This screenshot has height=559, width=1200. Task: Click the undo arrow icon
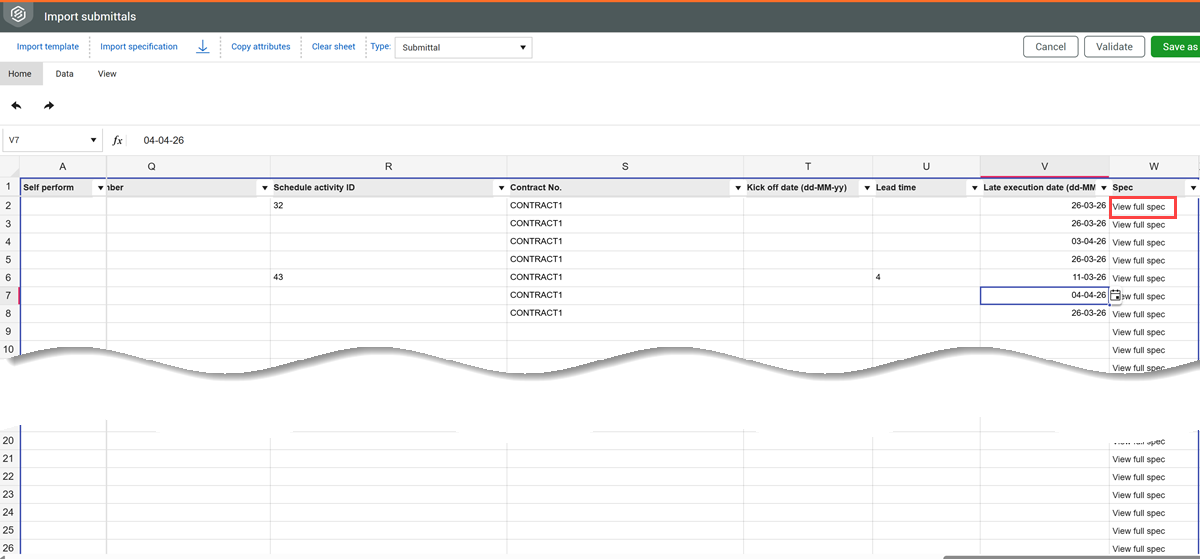point(16,106)
